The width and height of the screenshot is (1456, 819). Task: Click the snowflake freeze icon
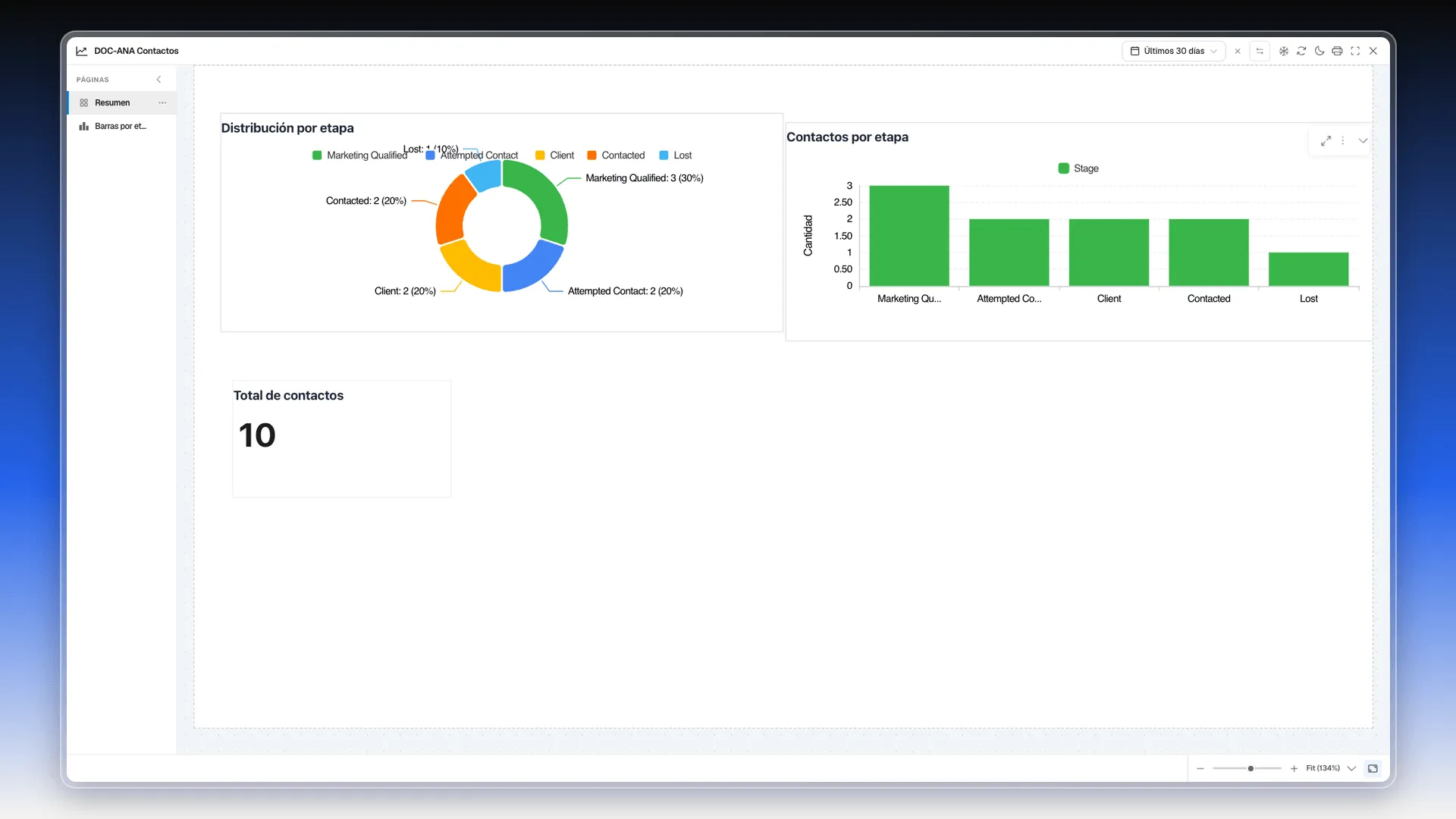pyautogui.click(x=1284, y=51)
